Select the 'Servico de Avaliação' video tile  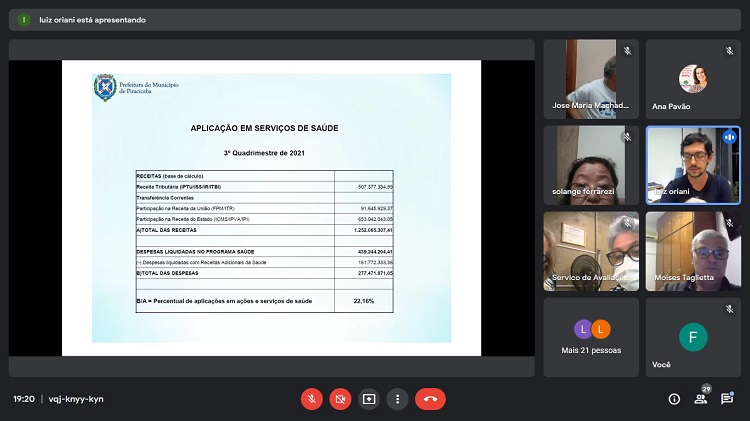click(592, 251)
